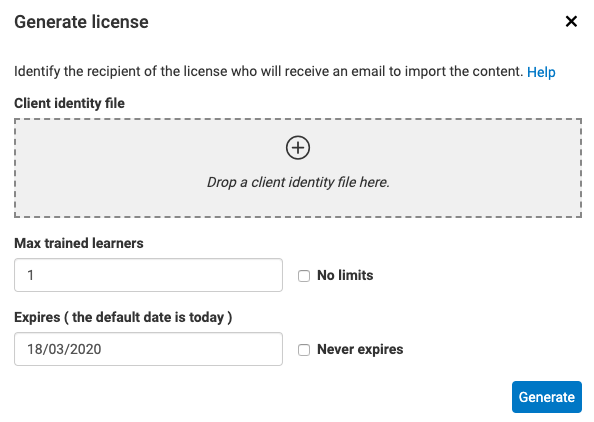Image resolution: width=594 pixels, height=422 pixels.
Task: Open the Help link
Action: point(541,72)
